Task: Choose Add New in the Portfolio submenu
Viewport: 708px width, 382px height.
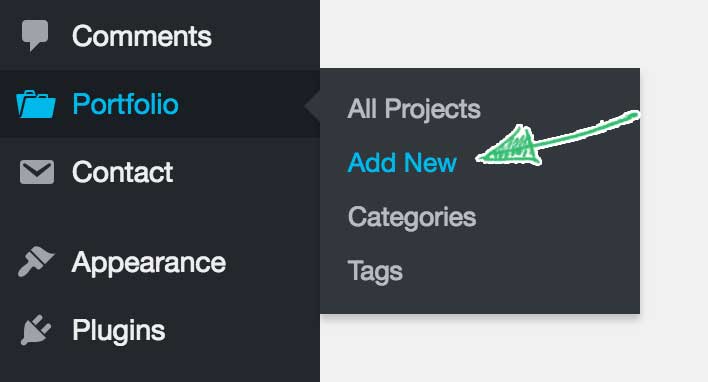Action: [x=402, y=163]
